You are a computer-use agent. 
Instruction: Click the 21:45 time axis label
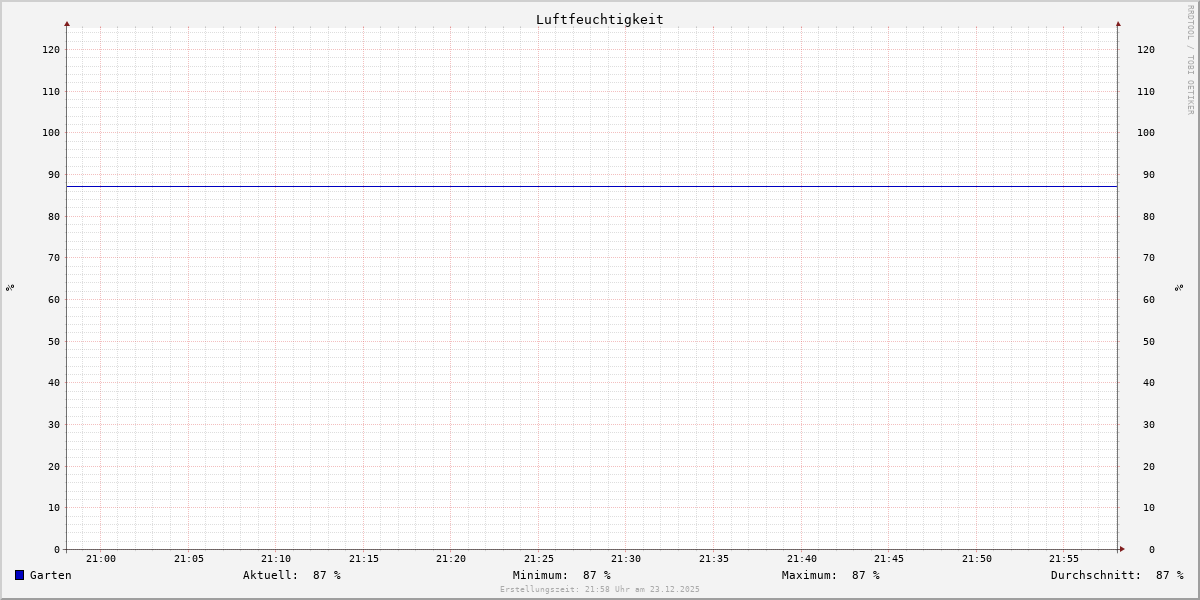click(x=889, y=559)
